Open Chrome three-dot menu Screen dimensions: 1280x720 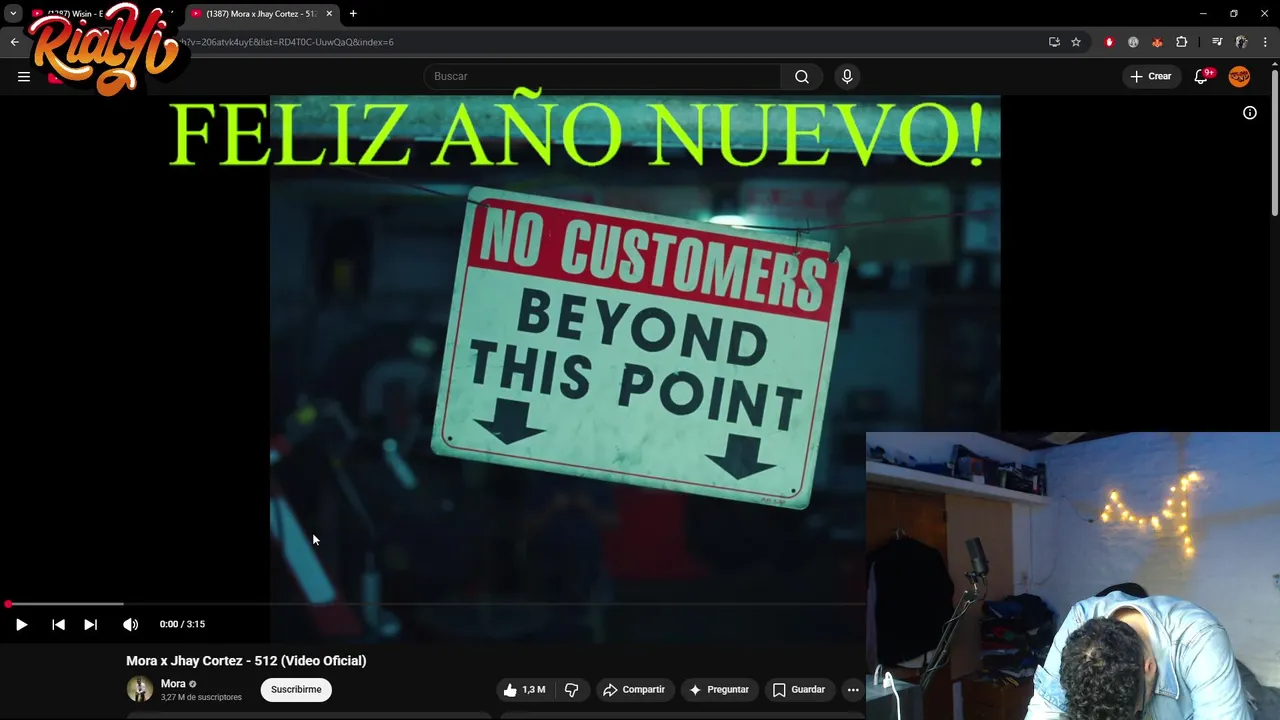point(1265,42)
